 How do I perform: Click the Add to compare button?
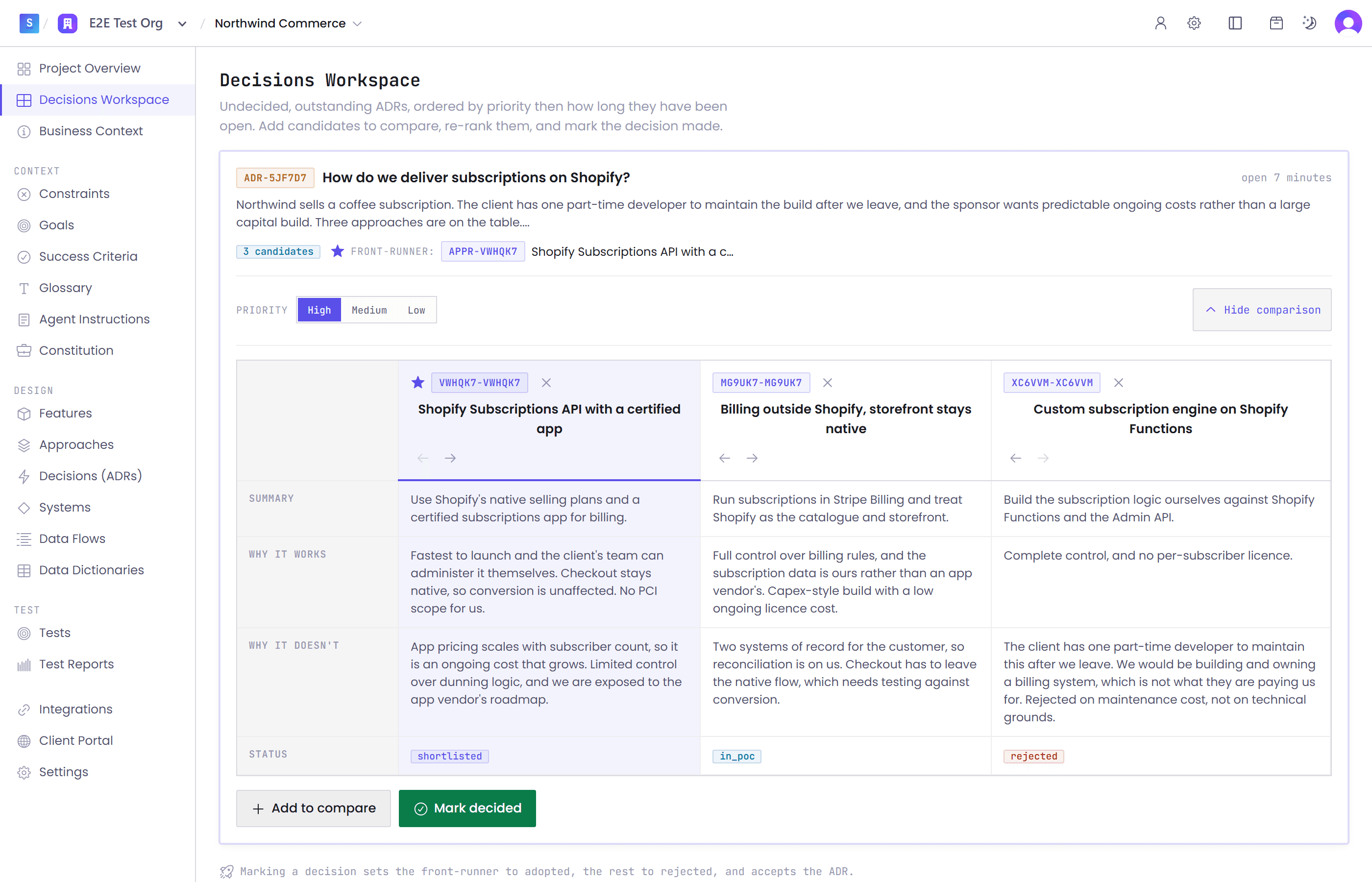pos(313,808)
